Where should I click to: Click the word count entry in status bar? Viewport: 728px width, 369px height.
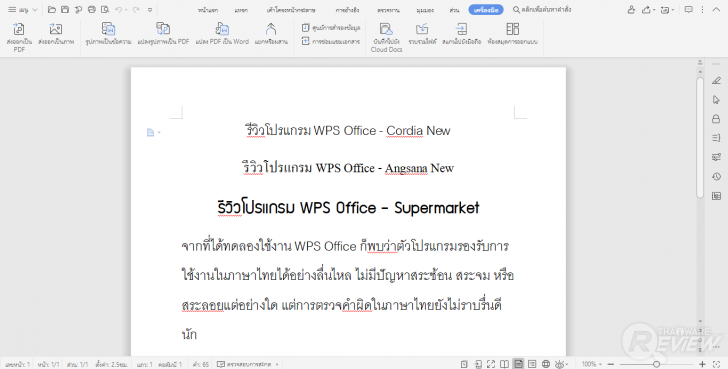[x=201, y=364]
